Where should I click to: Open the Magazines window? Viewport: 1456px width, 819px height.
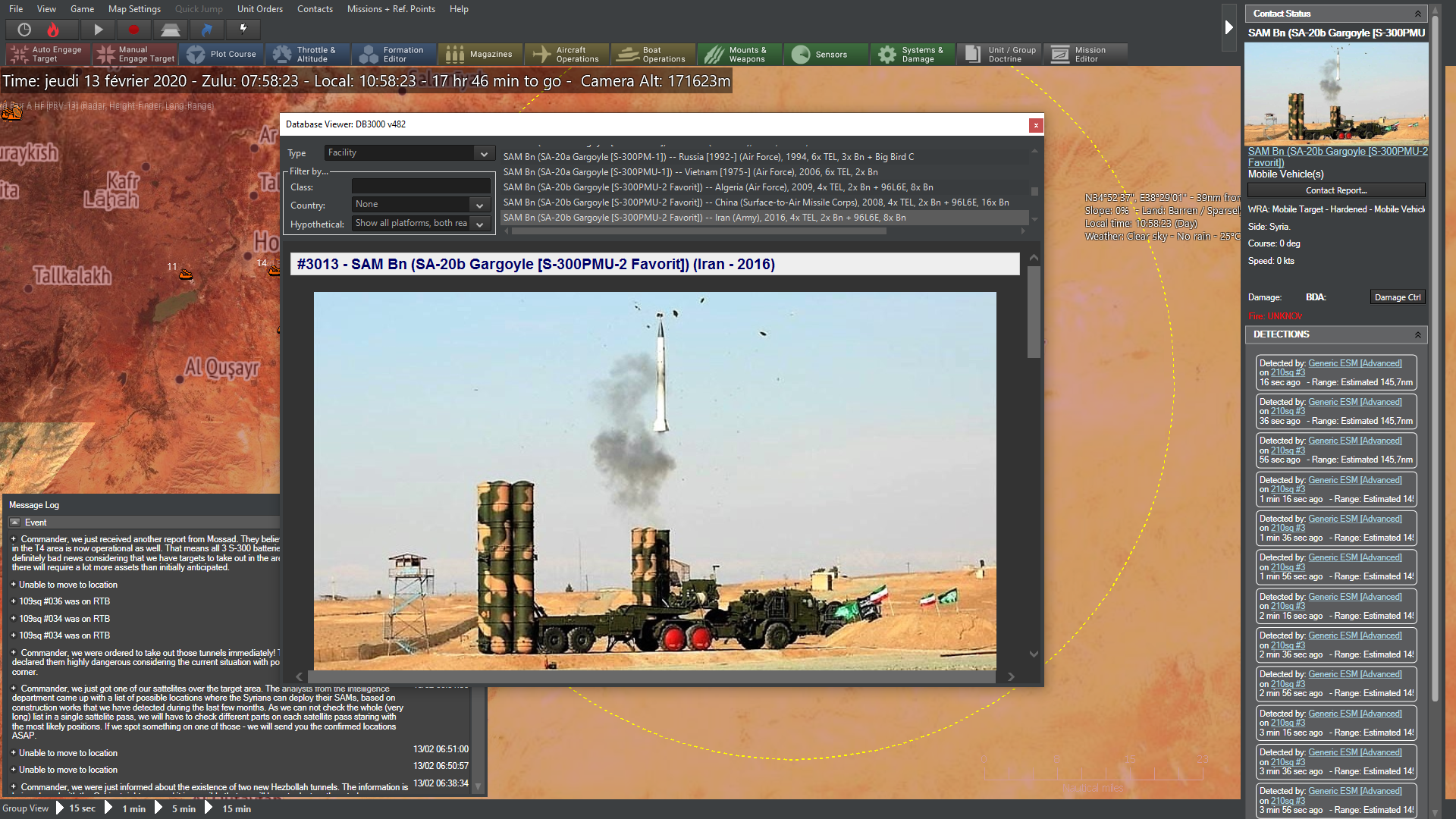(481, 54)
